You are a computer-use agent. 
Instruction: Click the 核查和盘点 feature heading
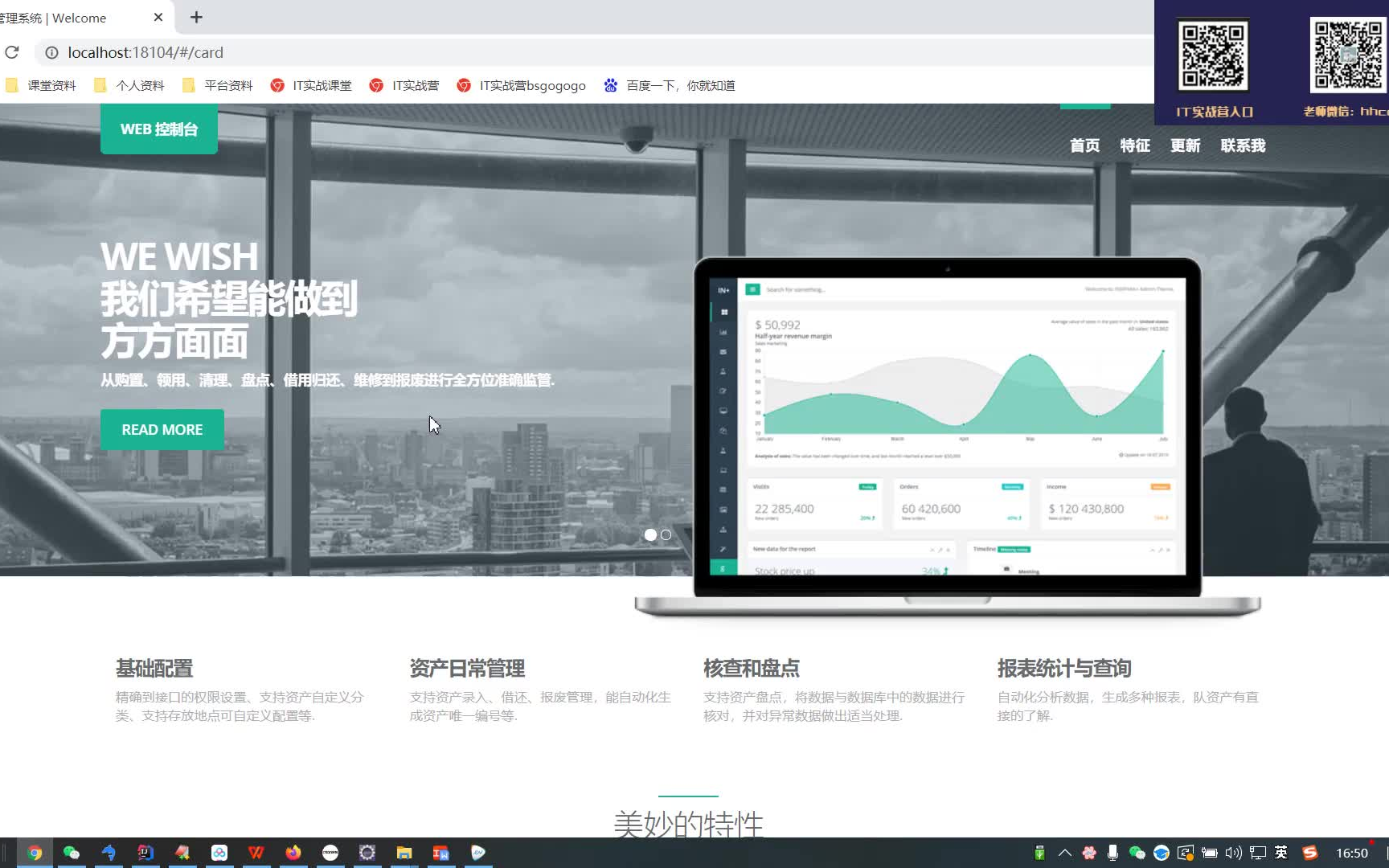pyautogui.click(x=752, y=668)
